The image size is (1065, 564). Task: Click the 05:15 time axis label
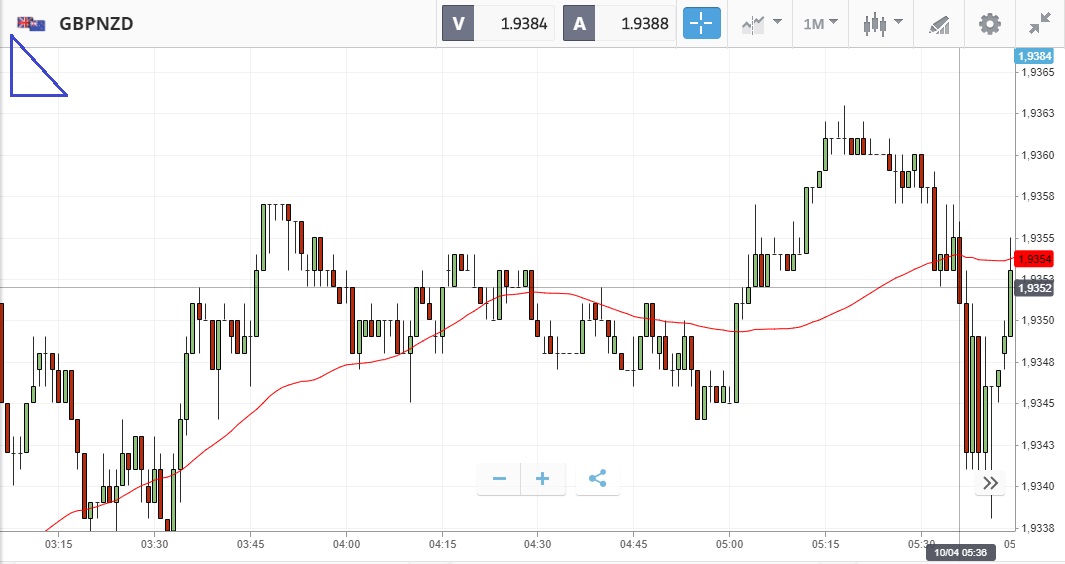825,544
